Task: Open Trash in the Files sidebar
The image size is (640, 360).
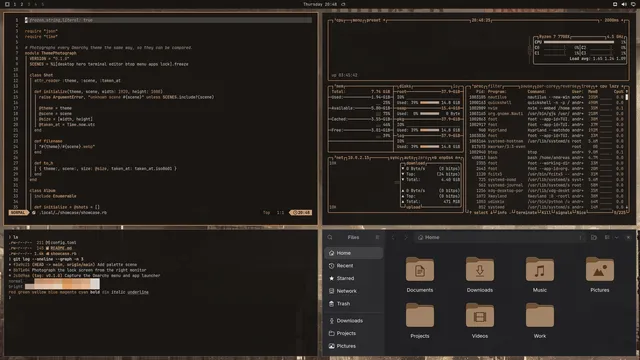Action: pos(353,304)
